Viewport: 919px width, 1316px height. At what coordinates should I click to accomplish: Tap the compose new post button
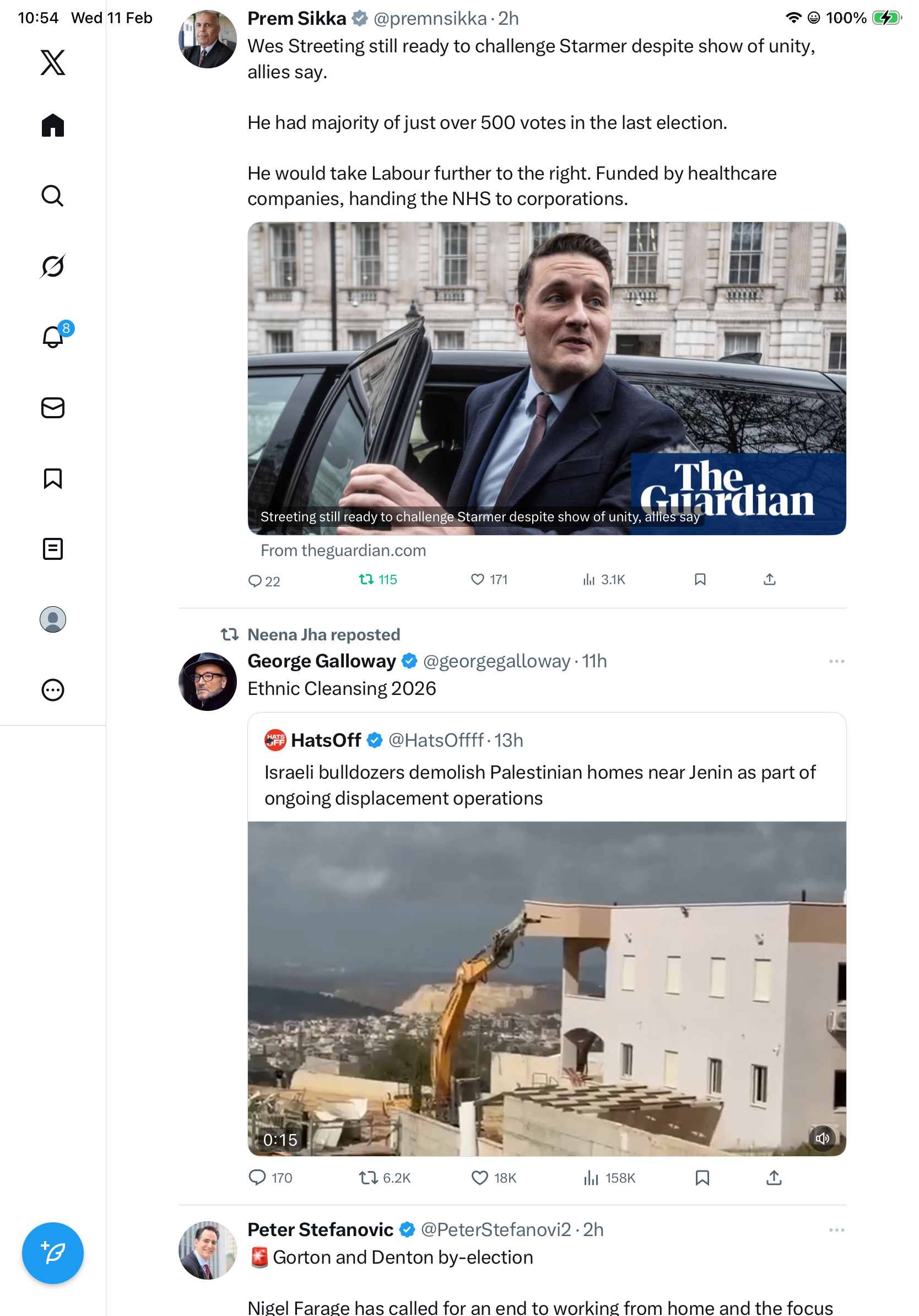[x=53, y=1253]
